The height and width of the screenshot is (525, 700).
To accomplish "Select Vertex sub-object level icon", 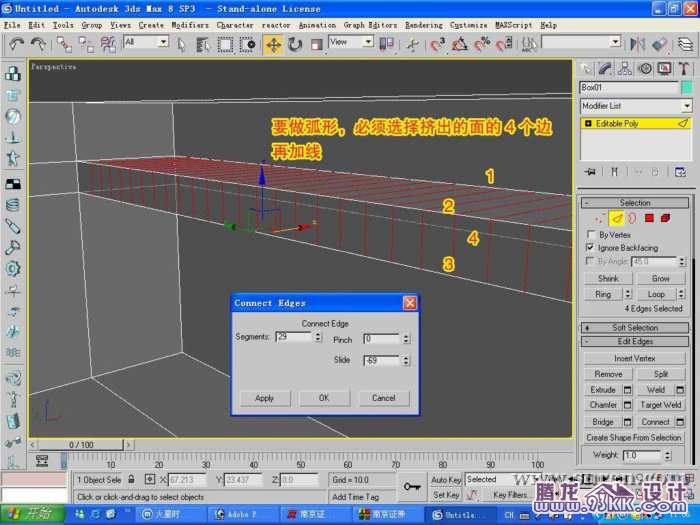I will (x=600, y=218).
